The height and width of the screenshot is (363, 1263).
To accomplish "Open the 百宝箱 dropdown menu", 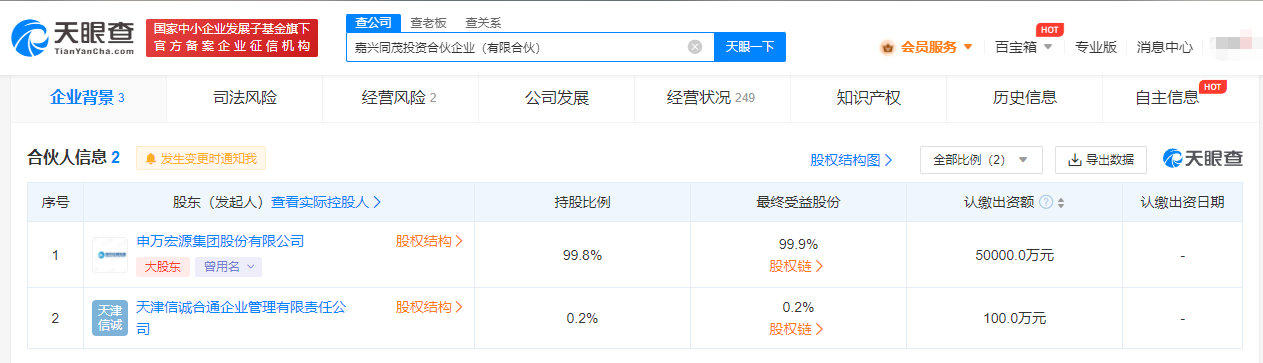I will tap(1024, 47).
